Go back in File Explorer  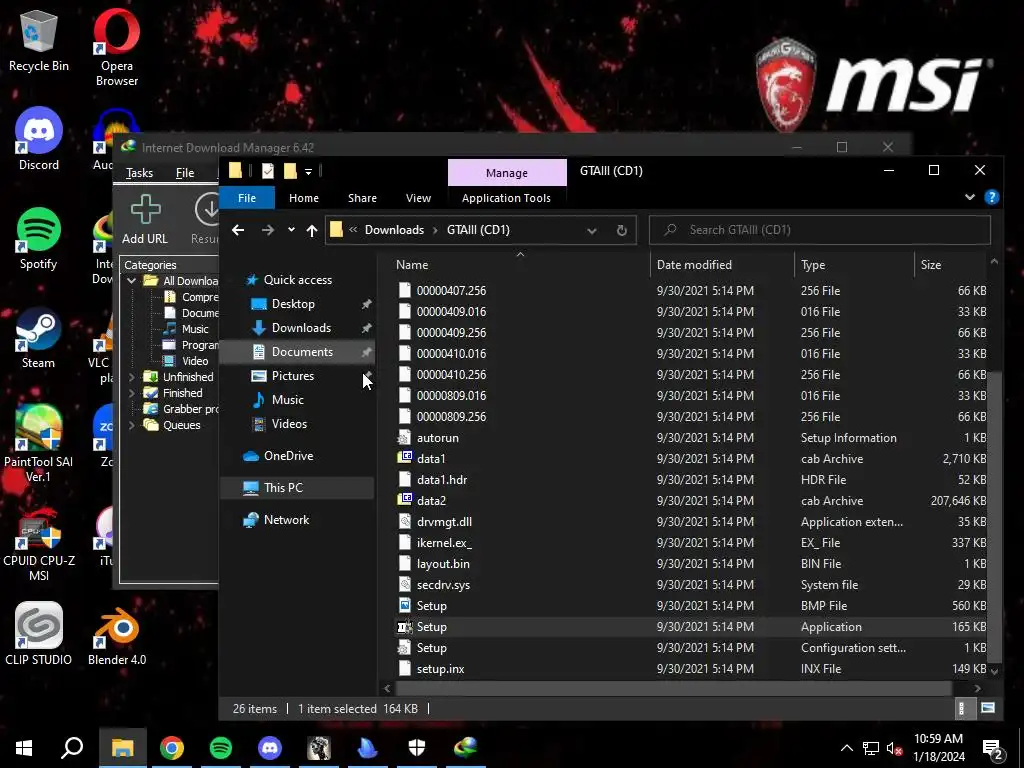[238, 230]
